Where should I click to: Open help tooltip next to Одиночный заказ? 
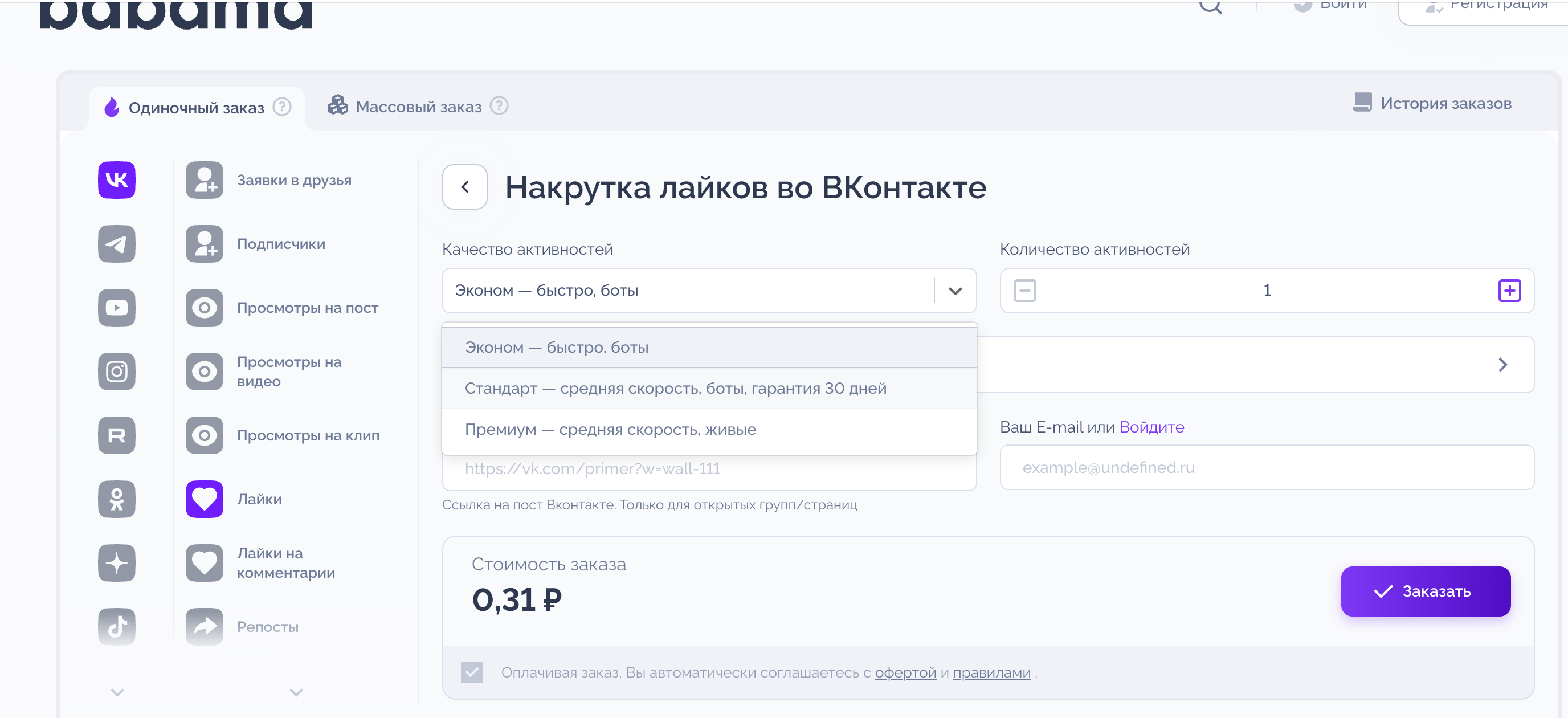point(282,107)
